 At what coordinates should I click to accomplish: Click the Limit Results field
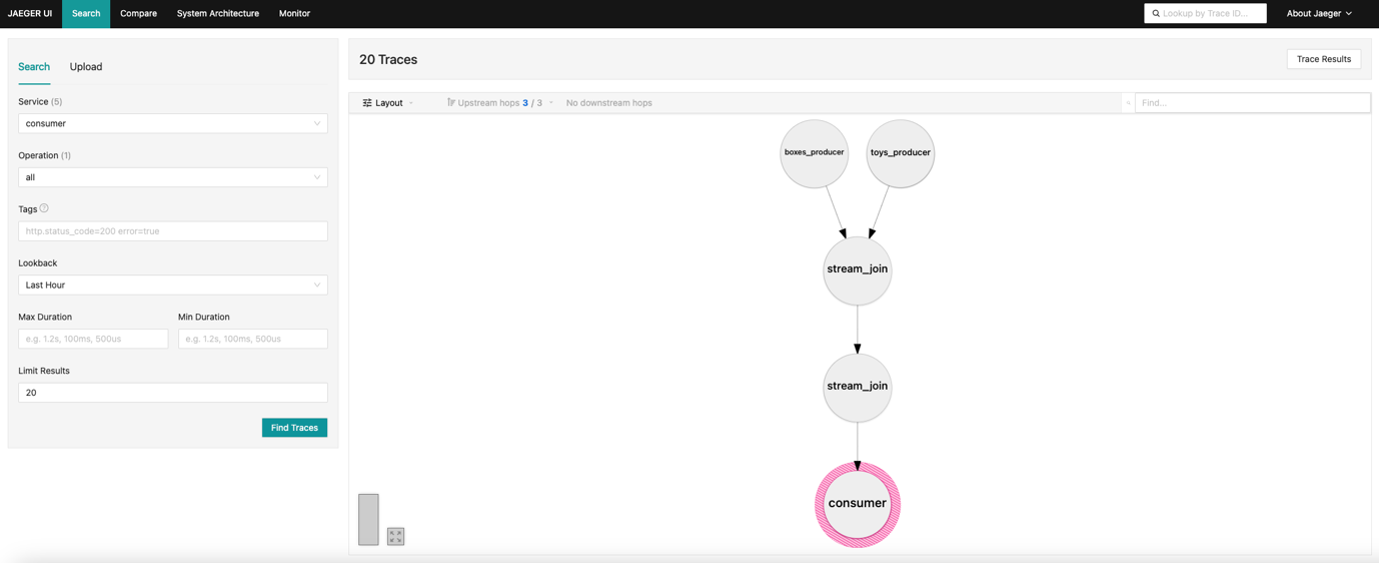tap(173, 393)
